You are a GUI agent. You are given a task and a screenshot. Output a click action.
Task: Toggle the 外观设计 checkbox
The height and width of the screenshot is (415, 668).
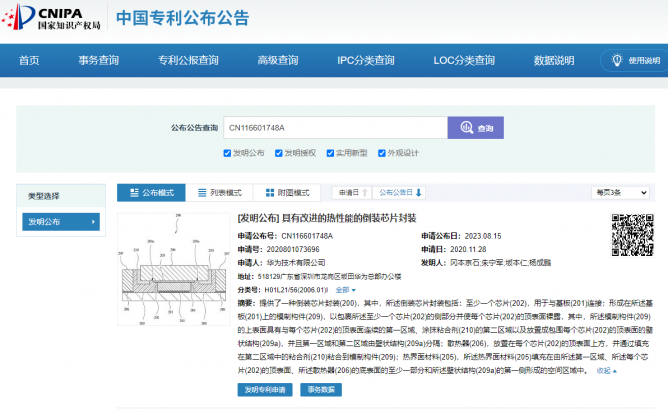point(385,153)
